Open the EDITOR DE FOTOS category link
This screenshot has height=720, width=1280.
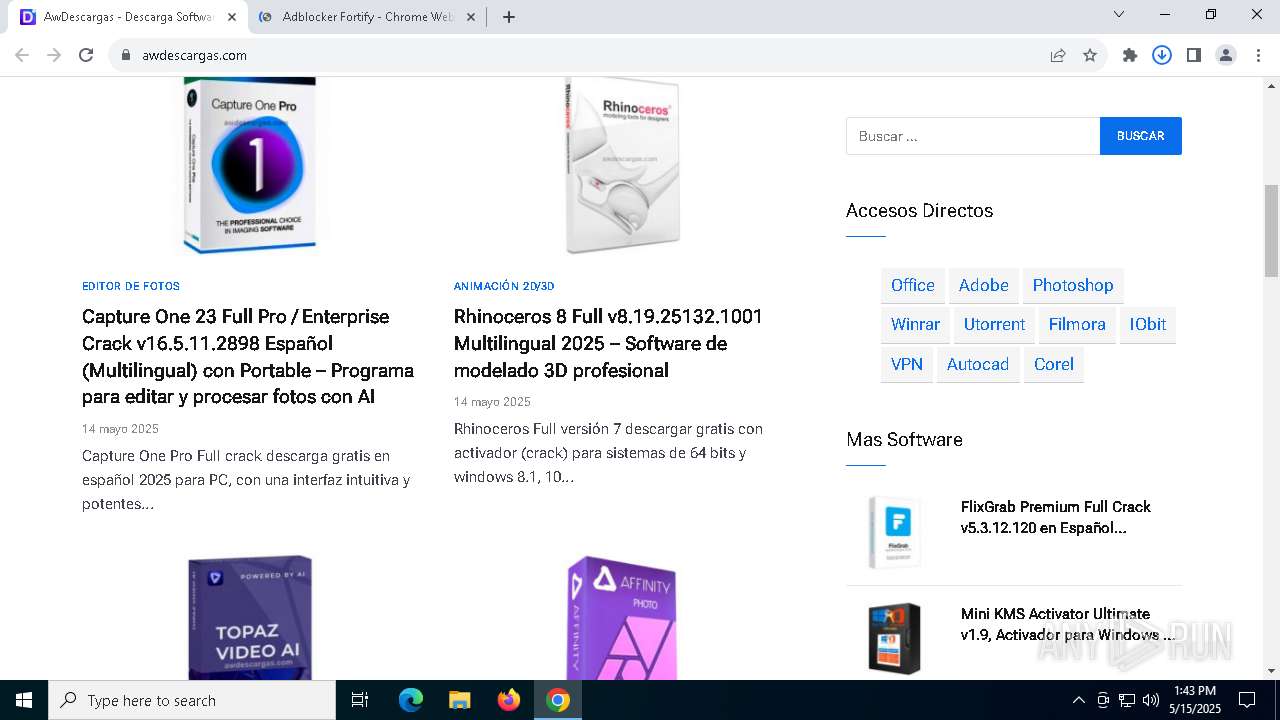point(131,286)
